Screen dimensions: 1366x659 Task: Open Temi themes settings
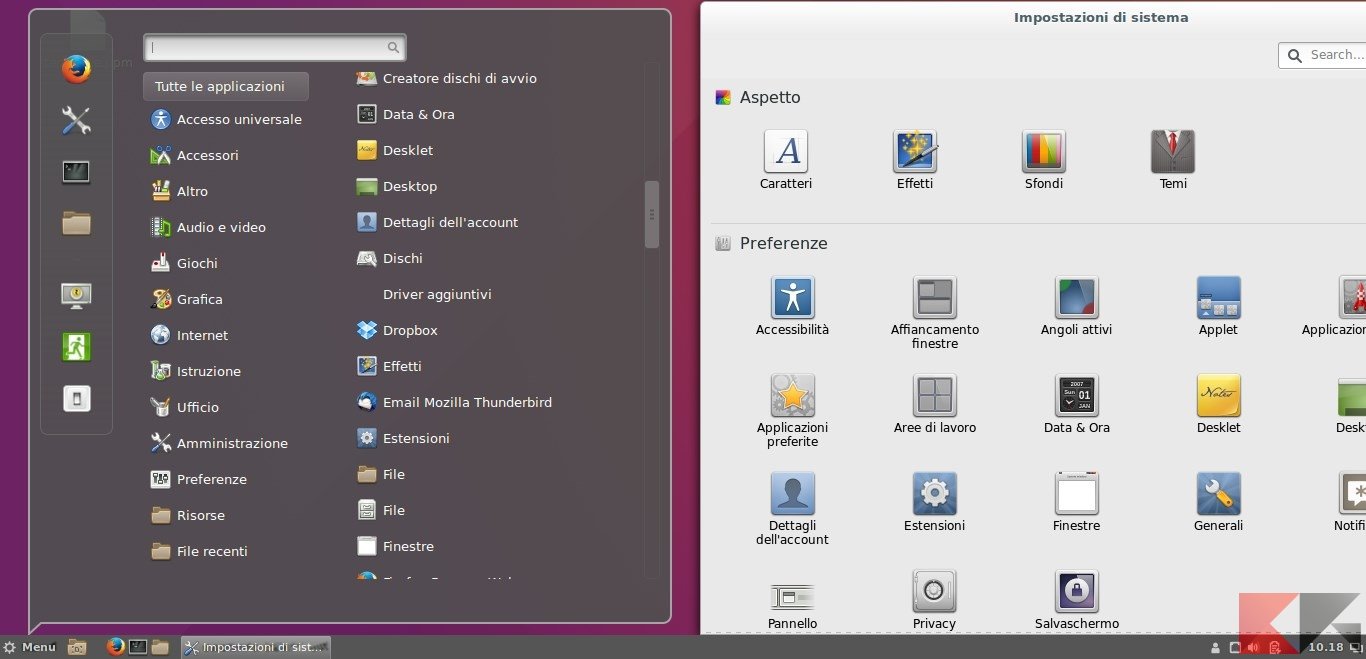[1173, 160]
